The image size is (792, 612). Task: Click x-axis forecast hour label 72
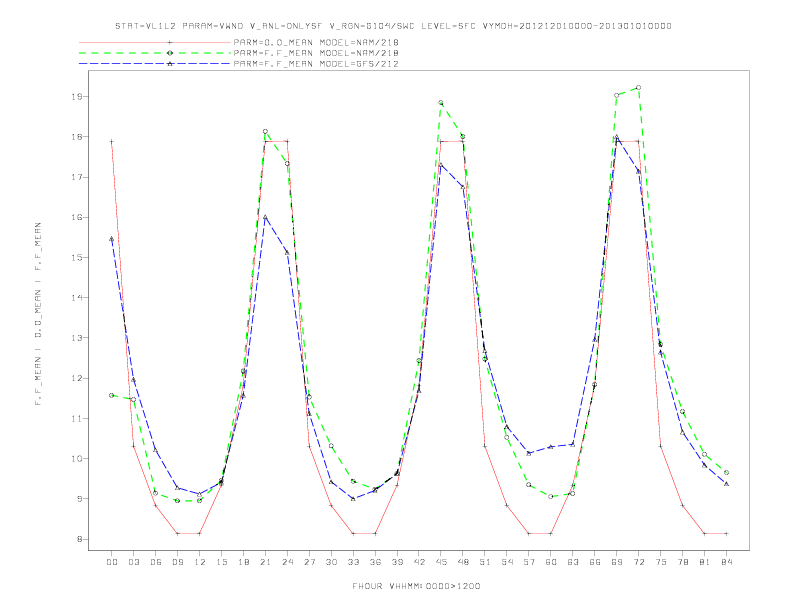(x=639, y=562)
